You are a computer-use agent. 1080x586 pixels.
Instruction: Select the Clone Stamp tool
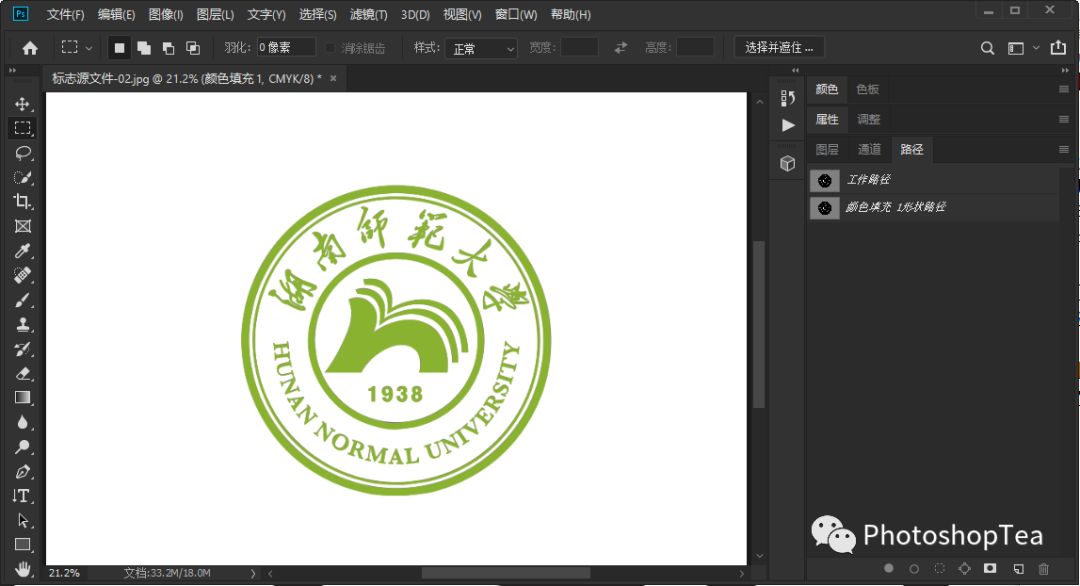[x=22, y=324]
